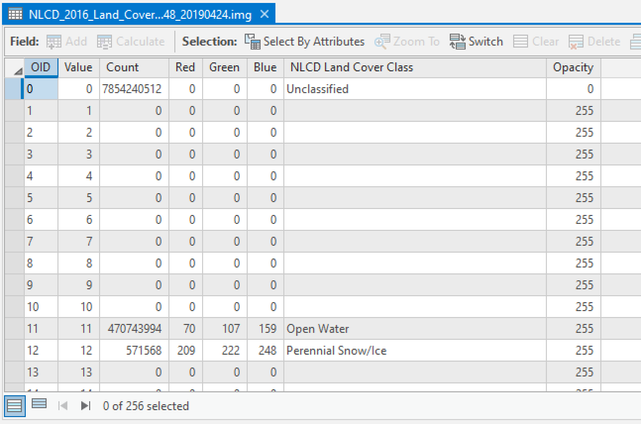Switch the selection
The height and width of the screenshot is (424, 641).
point(476,41)
